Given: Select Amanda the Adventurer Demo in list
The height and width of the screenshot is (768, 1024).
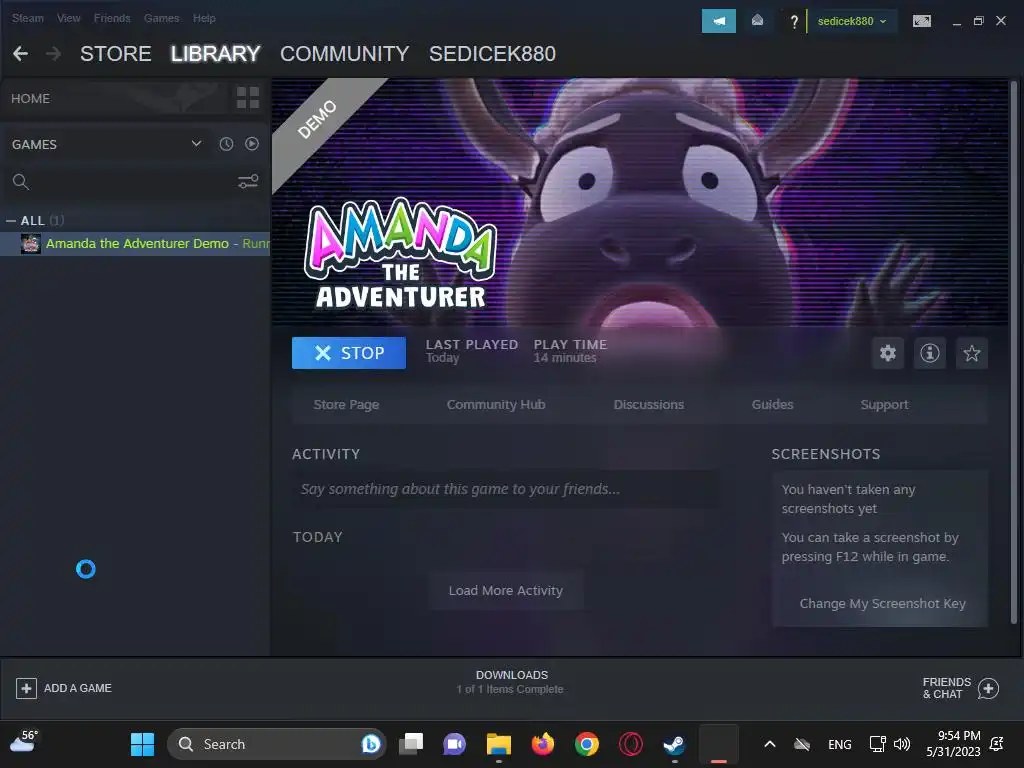Looking at the screenshot, I should tap(135, 244).
